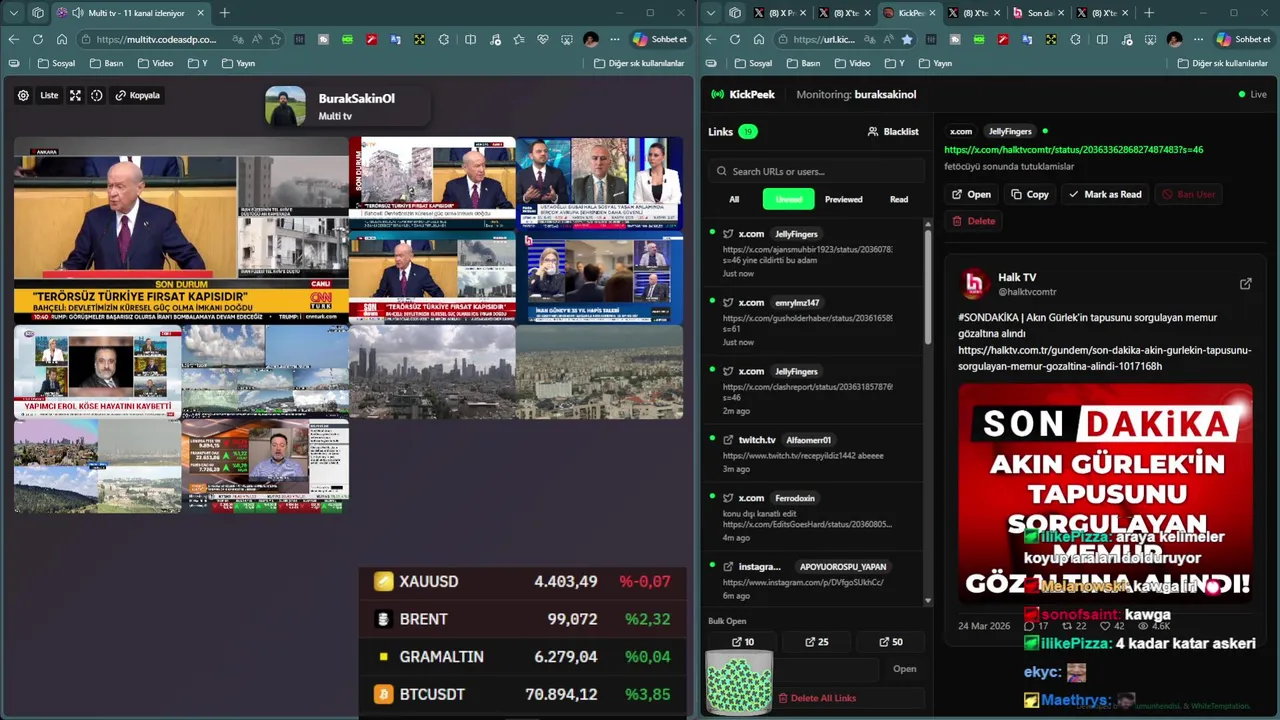
Task: Open Sosyal bookmarks folder in KickPeek window
Action: [752, 63]
